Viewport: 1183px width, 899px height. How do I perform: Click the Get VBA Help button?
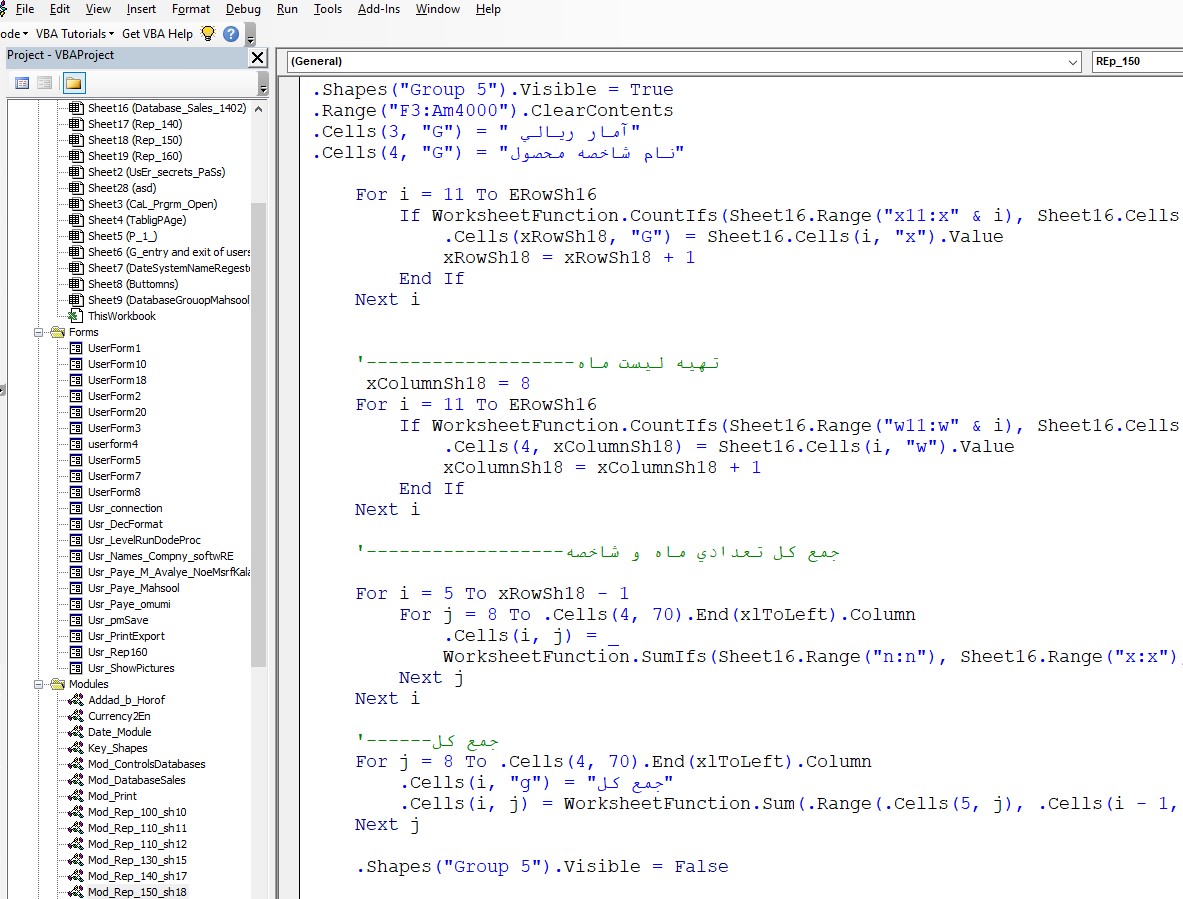pyautogui.click(x=157, y=33)
